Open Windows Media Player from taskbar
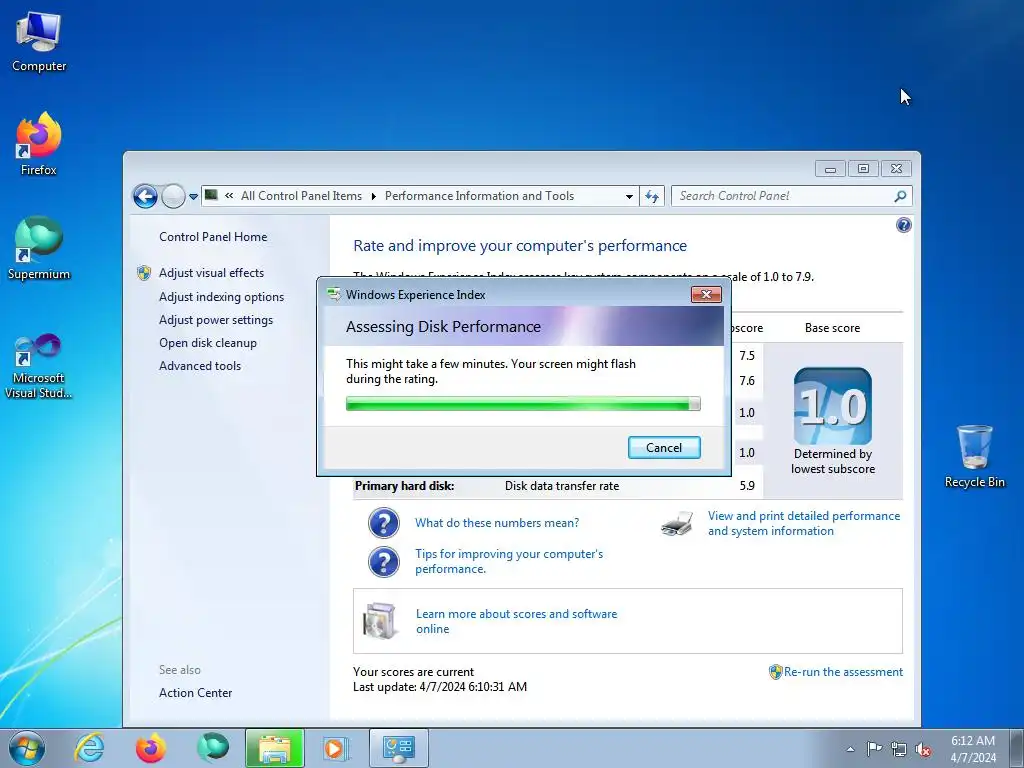This screenshot has height=768, width=1024. click(336, 748)
